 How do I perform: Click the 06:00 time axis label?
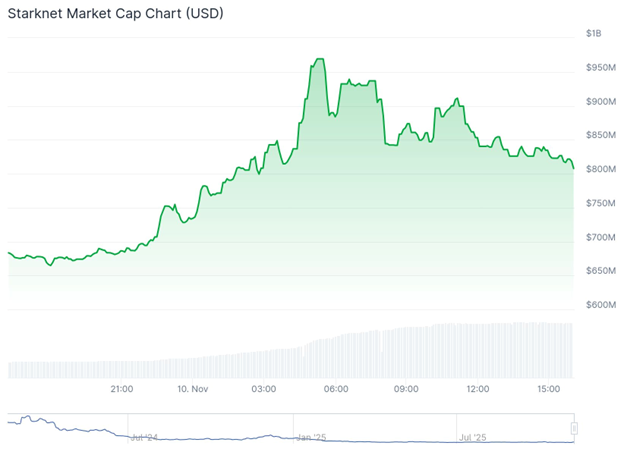click(336, 388)
